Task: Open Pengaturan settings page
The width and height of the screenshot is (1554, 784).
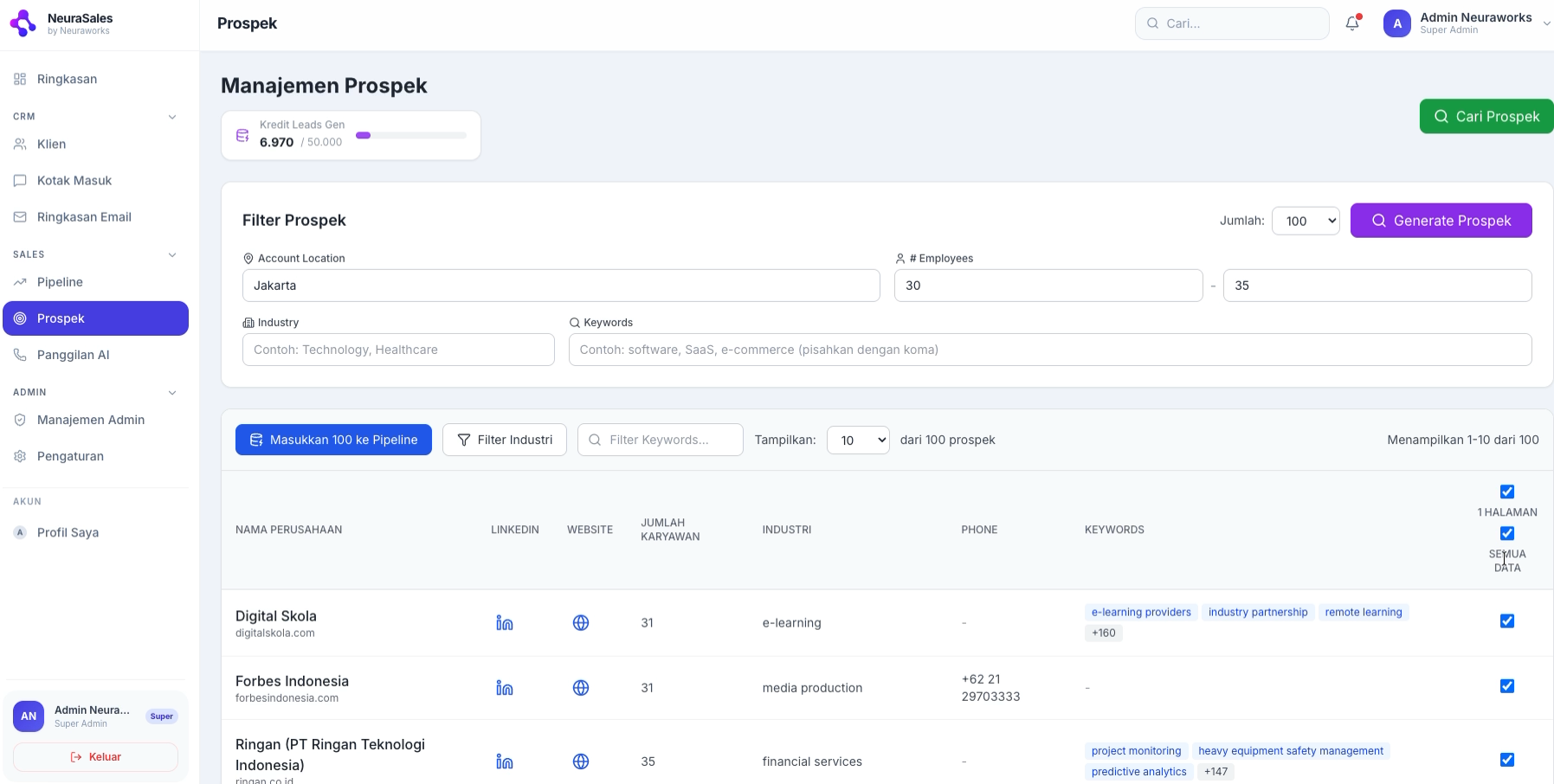Action: tap(95, 456)
